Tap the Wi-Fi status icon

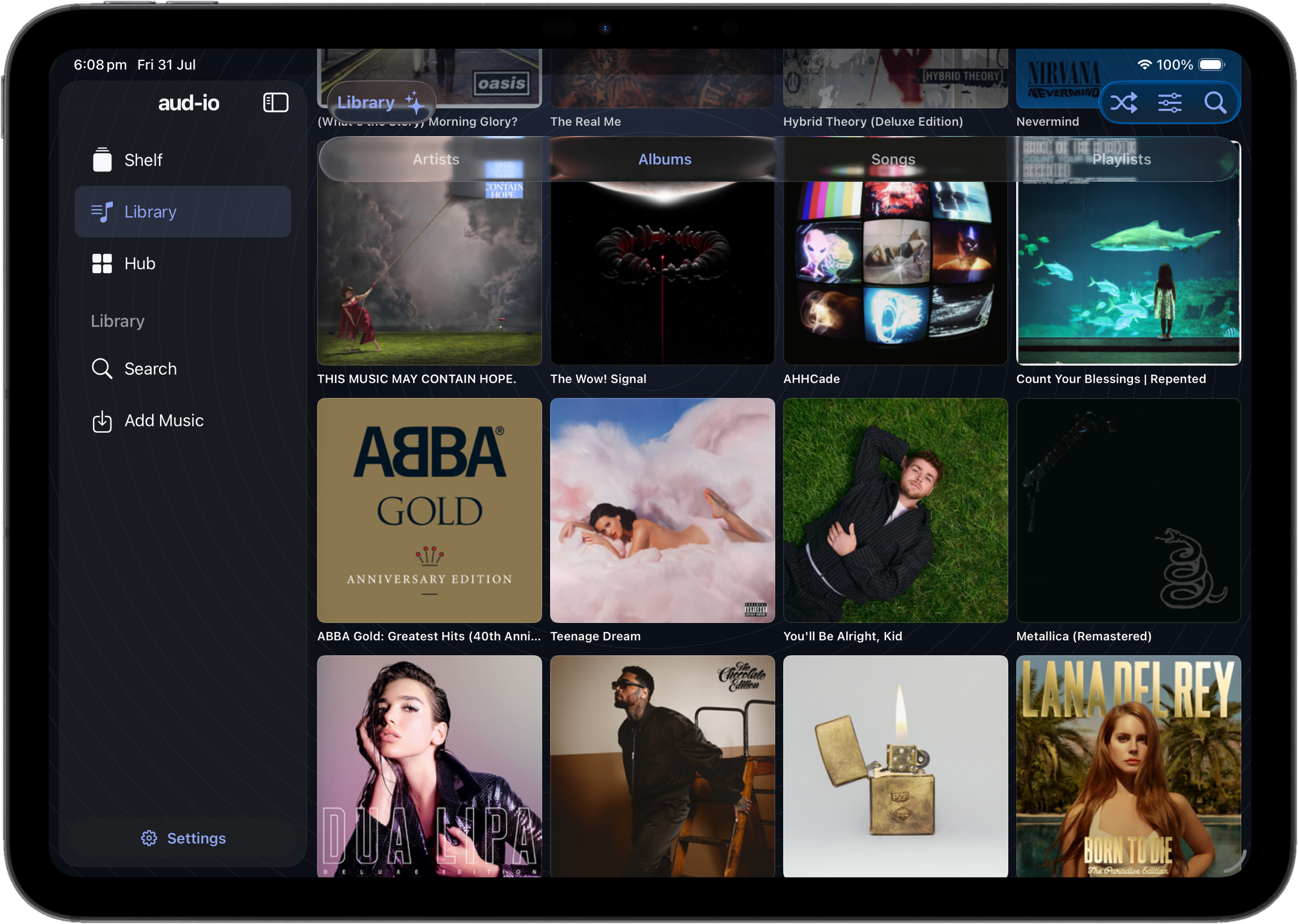1144,64
